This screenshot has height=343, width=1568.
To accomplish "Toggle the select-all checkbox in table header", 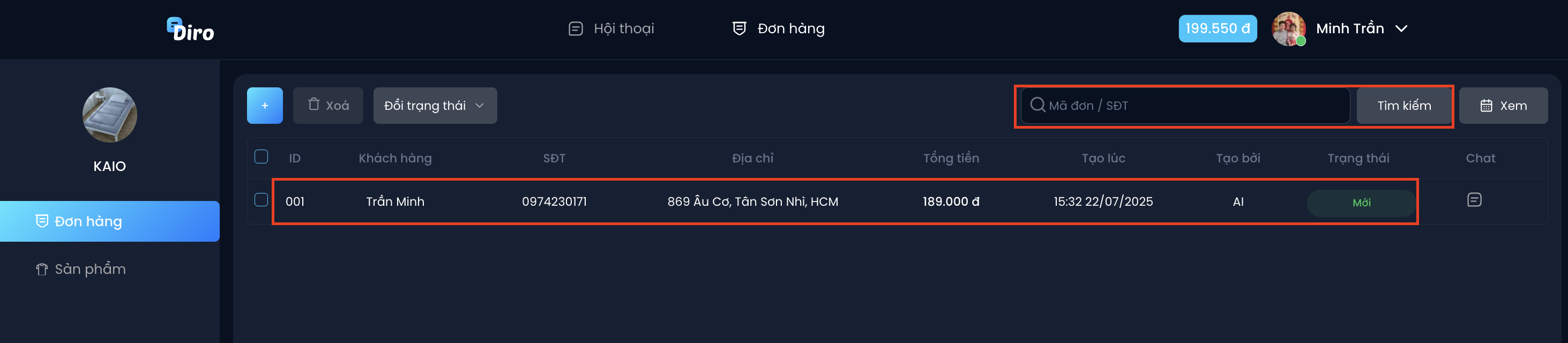I will click(x=261, y=156).
